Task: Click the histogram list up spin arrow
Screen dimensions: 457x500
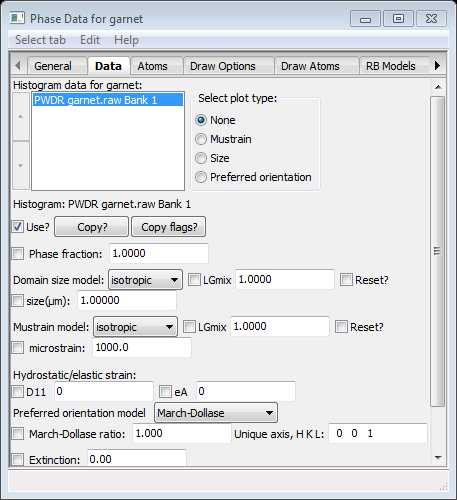Action: coord(21,116)
